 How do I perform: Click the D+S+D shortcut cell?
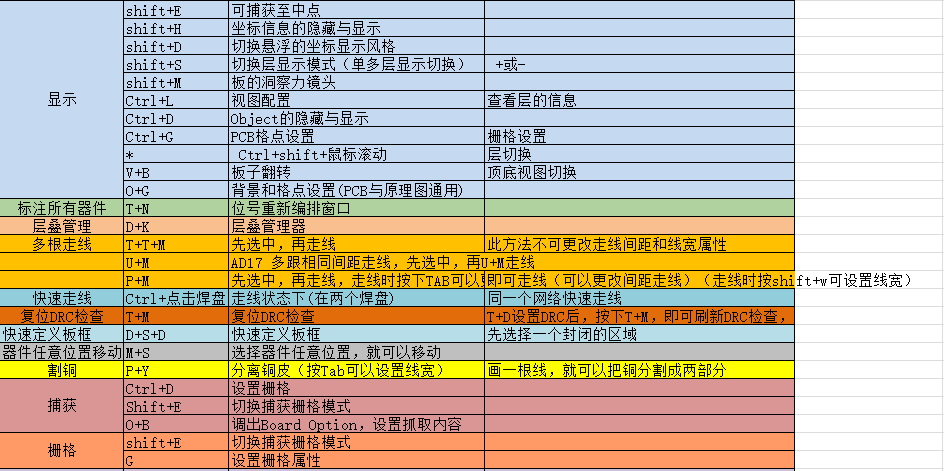pyautogui.click(x=176, y=335)
